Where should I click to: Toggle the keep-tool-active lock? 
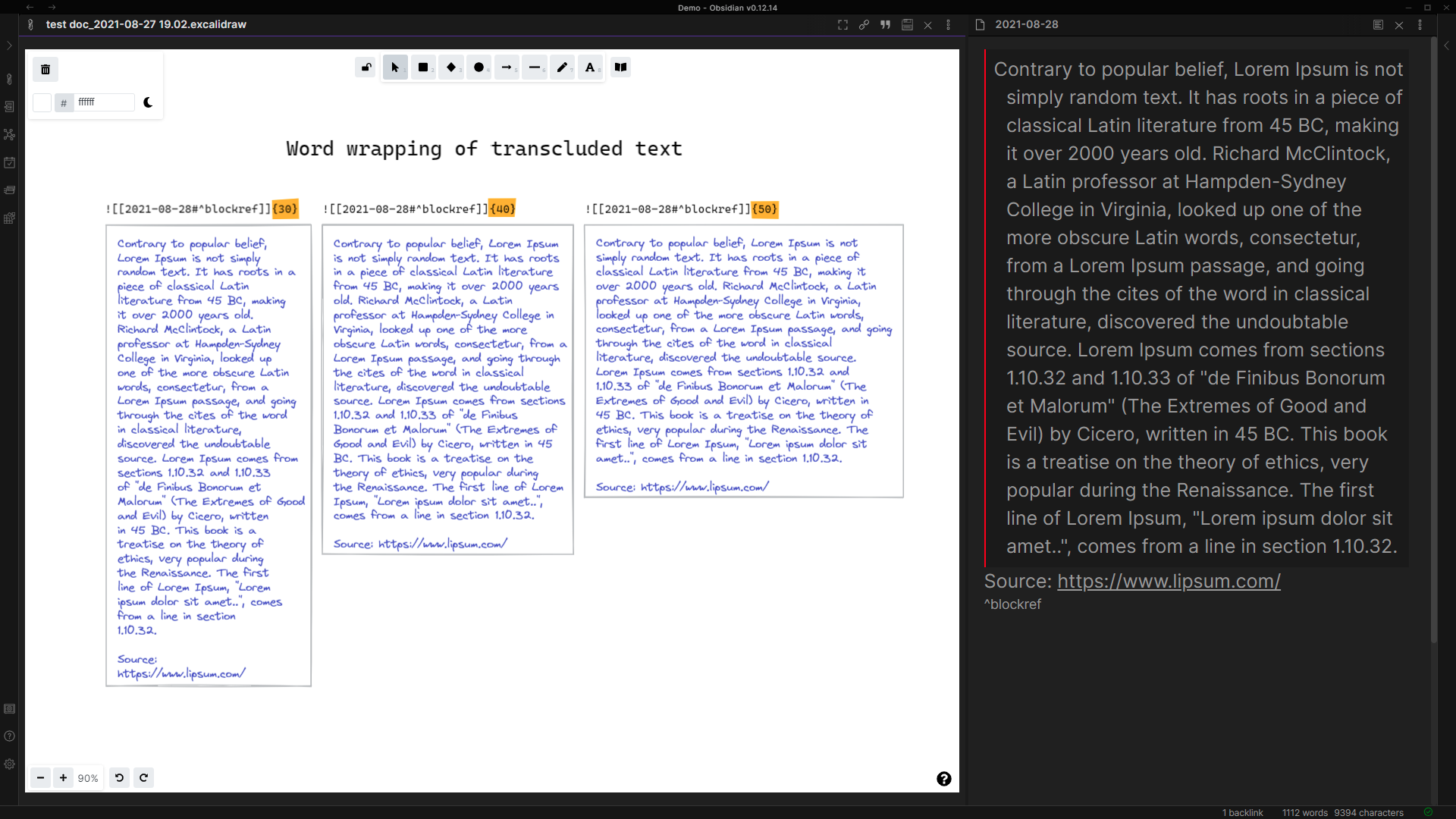tap(366, 67)
